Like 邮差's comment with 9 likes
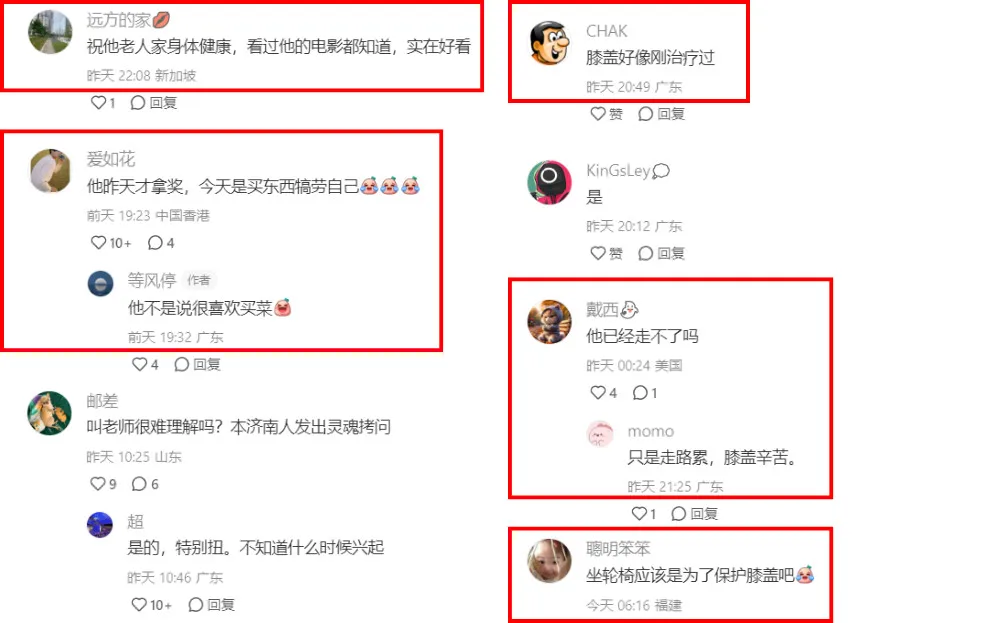The width and height of the screenshot is (1000, 623). pyautogui.click(x=103, y=484)
